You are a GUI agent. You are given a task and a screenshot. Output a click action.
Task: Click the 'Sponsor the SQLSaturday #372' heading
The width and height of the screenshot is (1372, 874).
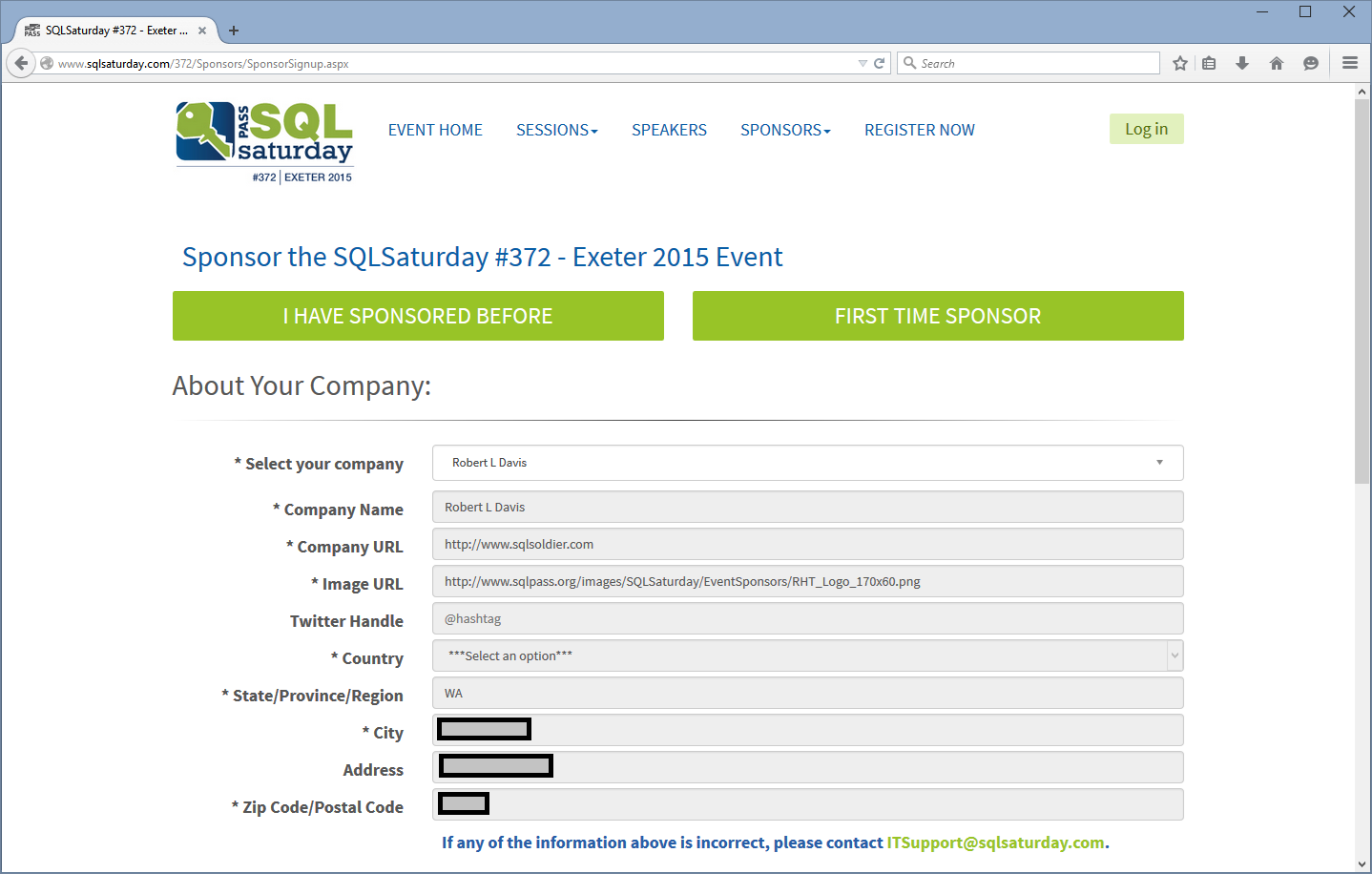pos(482,257)
